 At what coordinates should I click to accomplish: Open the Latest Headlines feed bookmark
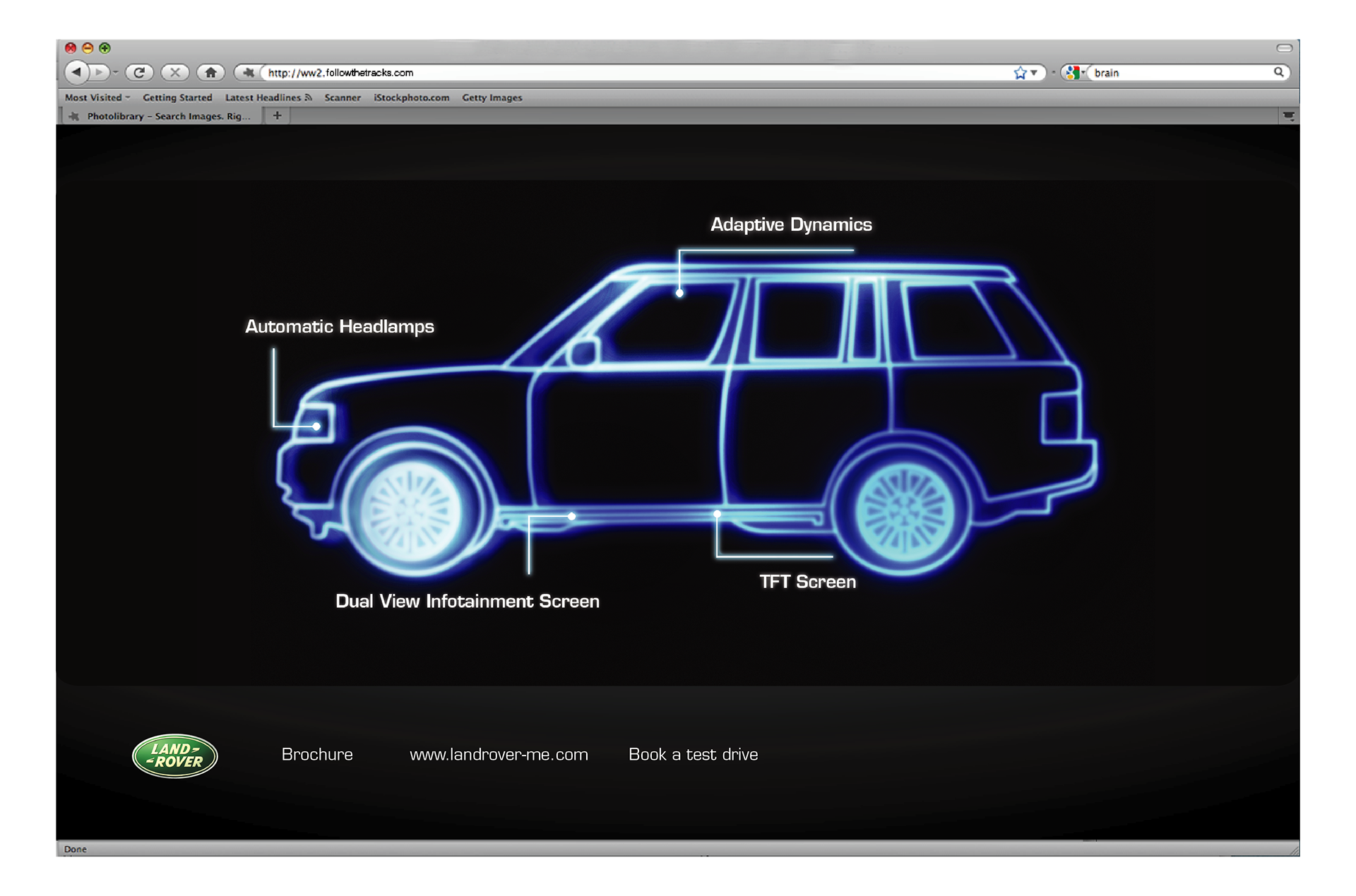[268, 97]
